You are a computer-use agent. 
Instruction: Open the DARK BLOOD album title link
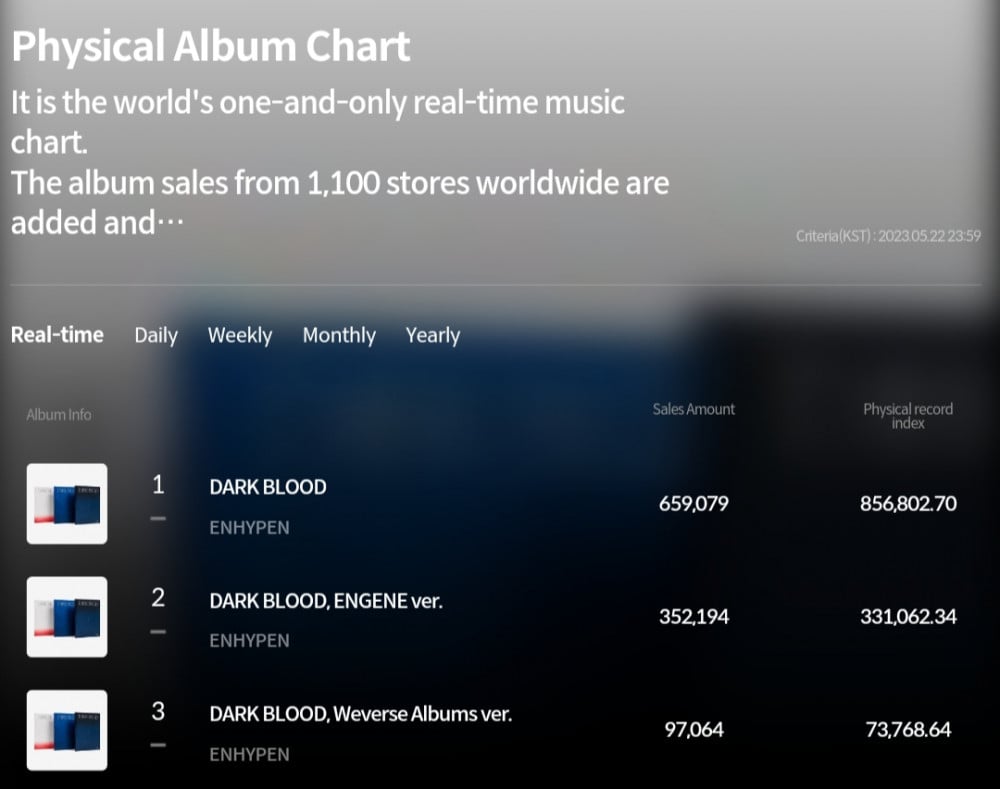[x=268, y=487]
